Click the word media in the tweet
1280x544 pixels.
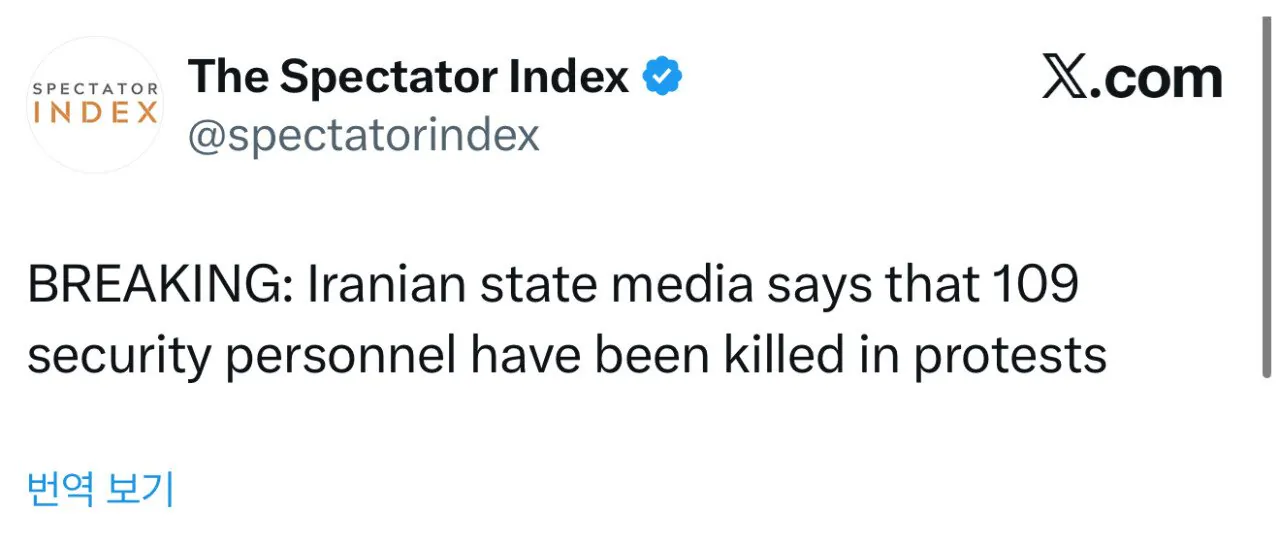coord(682,287)
